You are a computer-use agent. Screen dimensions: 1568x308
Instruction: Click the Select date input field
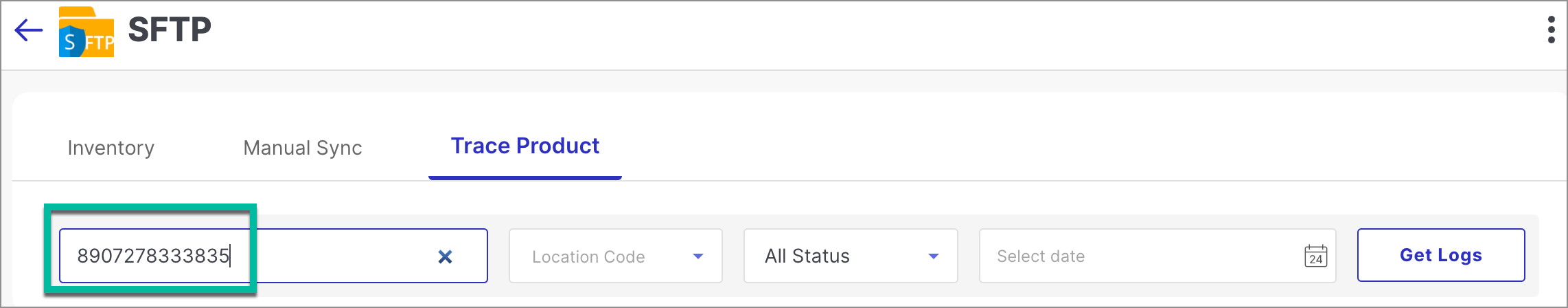click(1157, 256)
